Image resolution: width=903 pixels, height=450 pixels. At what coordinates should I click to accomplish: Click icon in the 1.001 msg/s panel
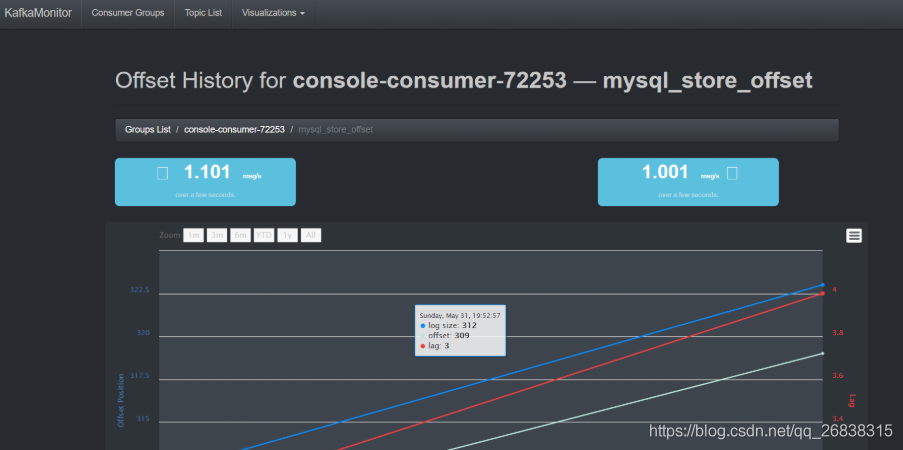[732, 173]
